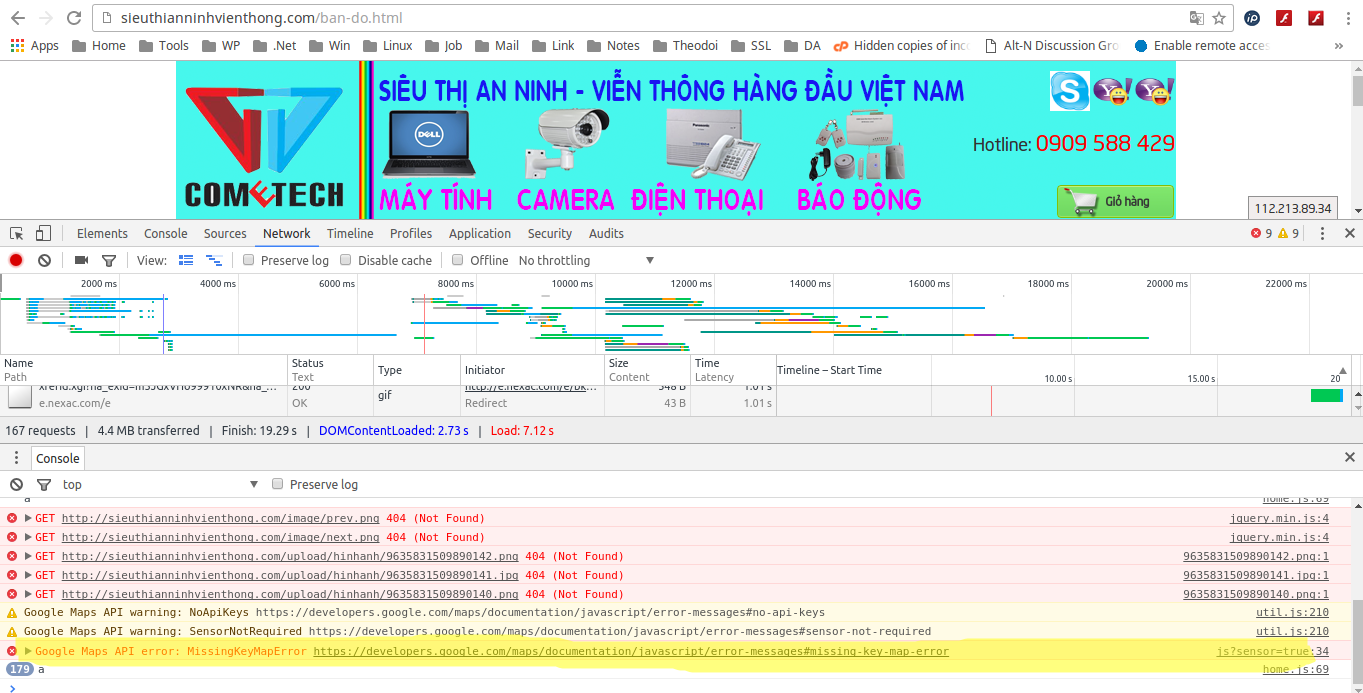Tick the Offline checkbox
This screenshot has height=693, width=1363.
pos(458,260)
